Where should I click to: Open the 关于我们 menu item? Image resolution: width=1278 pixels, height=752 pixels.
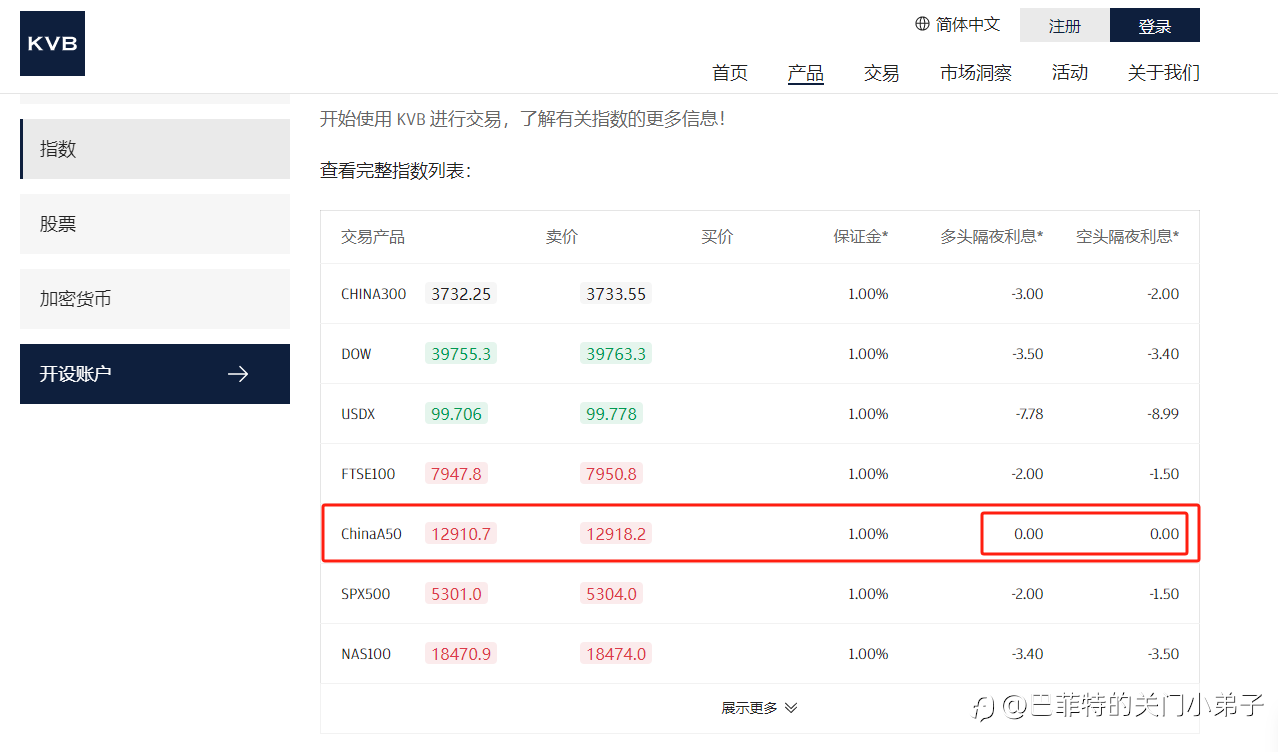point(1164,73)
